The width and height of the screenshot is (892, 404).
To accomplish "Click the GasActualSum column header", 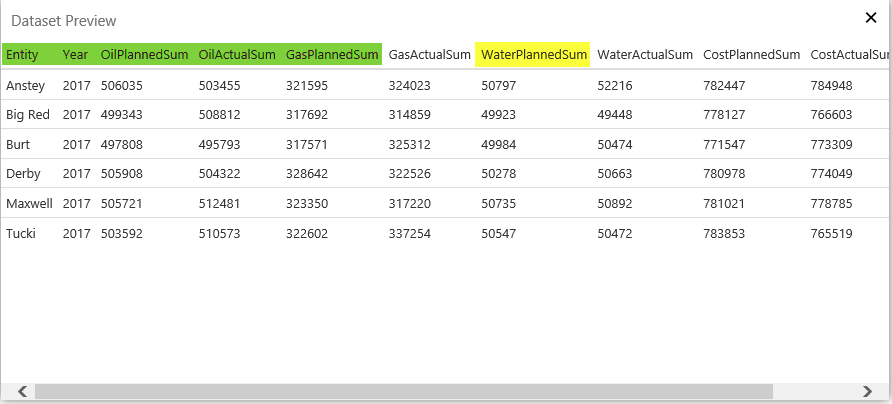I will pos(429,55).
